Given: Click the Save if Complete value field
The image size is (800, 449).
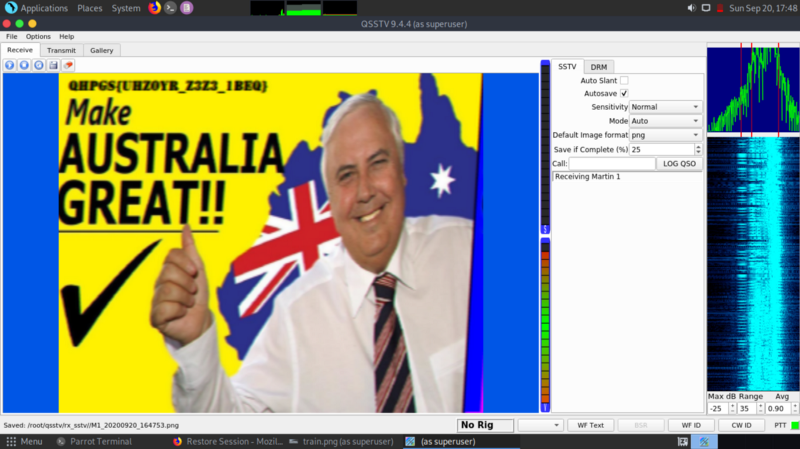Looking at the screenshot, I should click(662, 149).
